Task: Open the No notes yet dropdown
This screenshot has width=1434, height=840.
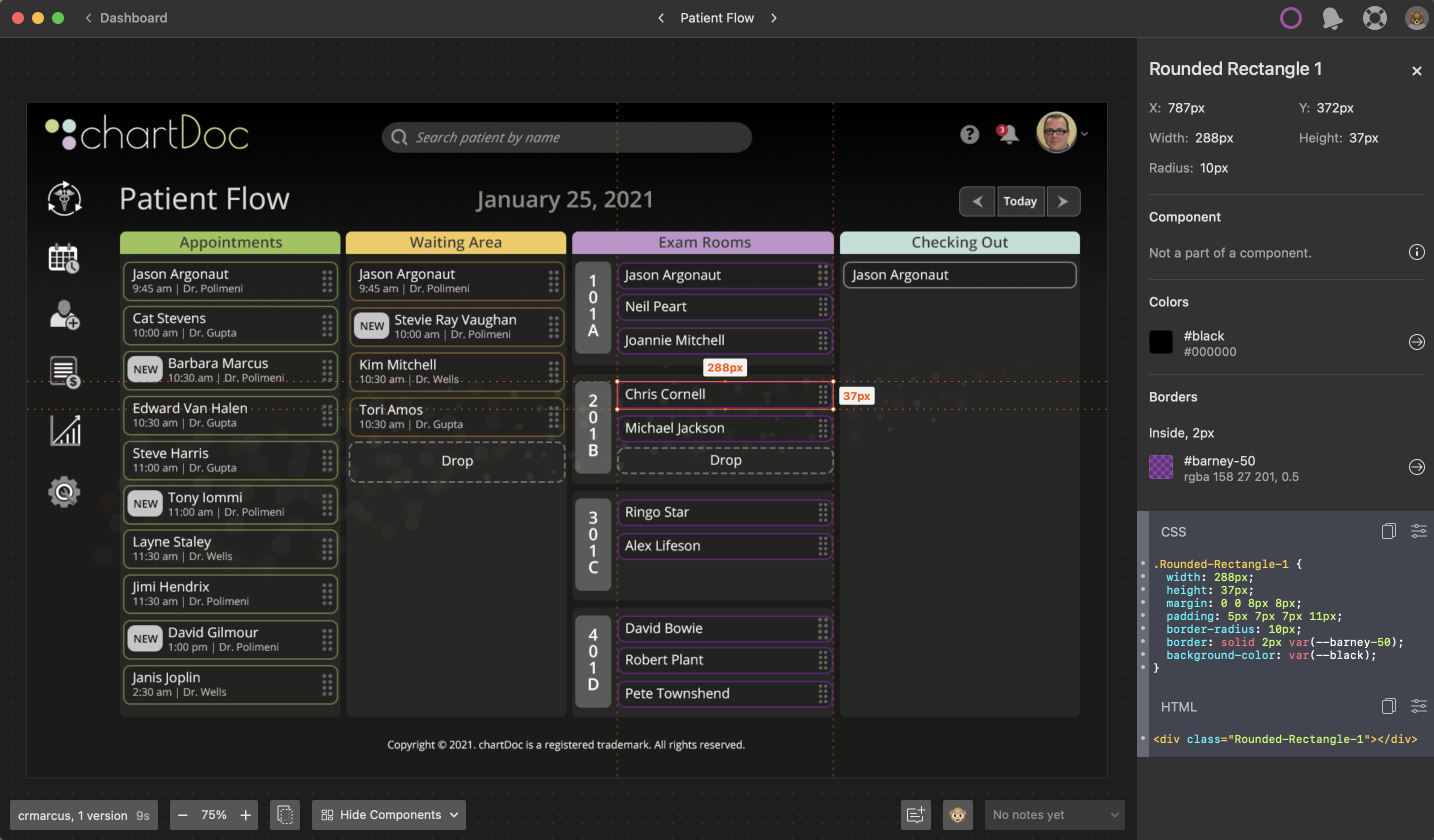Action: coord(1054,815)
